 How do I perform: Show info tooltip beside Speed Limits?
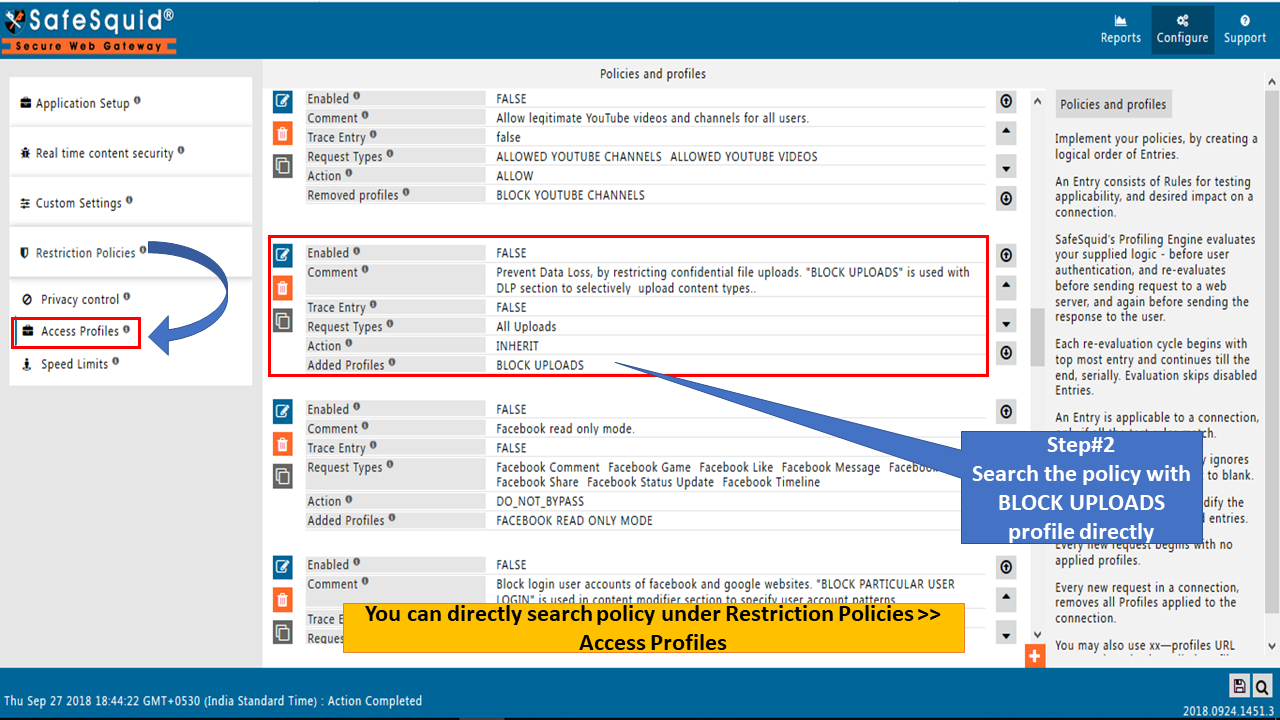coord(116,362)
